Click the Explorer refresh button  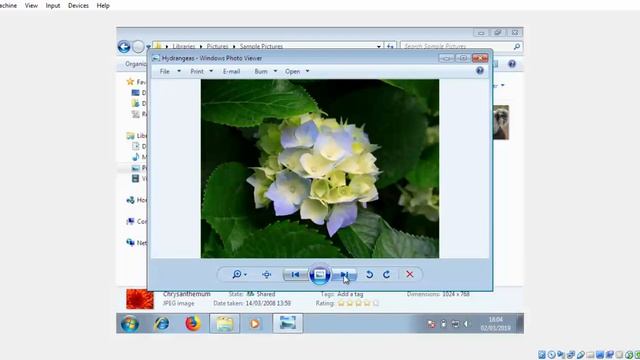[390, 47]
